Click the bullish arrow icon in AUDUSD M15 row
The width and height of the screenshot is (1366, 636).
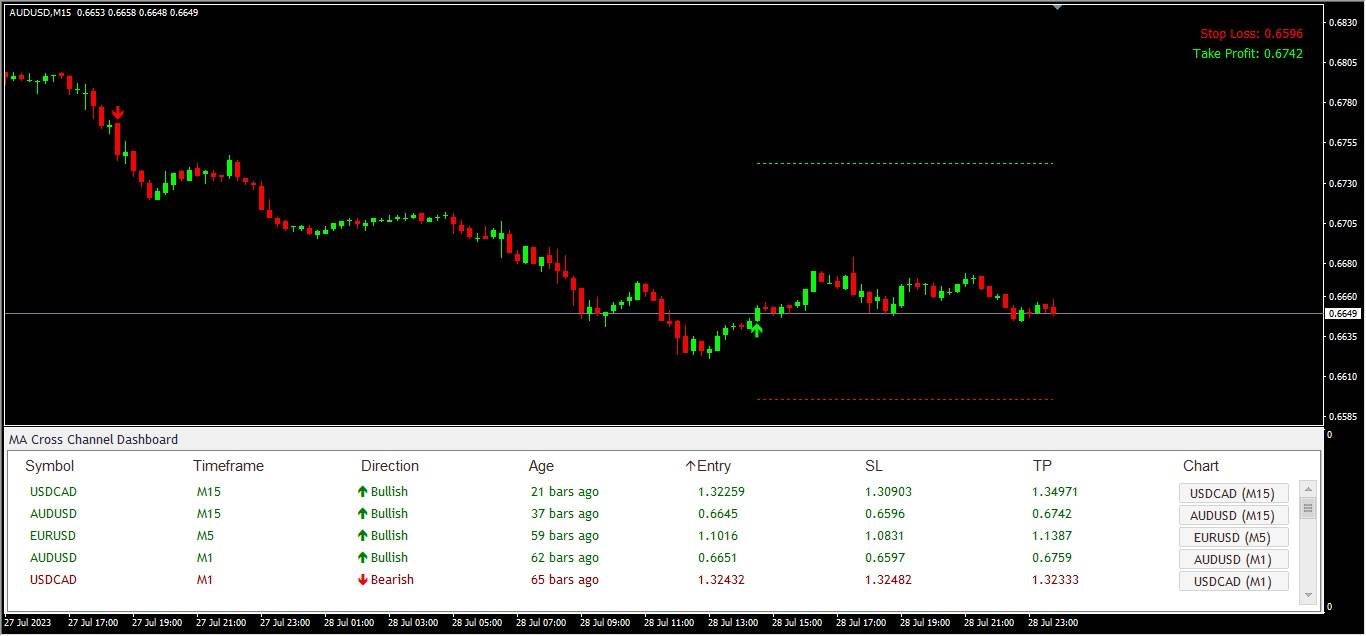point(363,513)
